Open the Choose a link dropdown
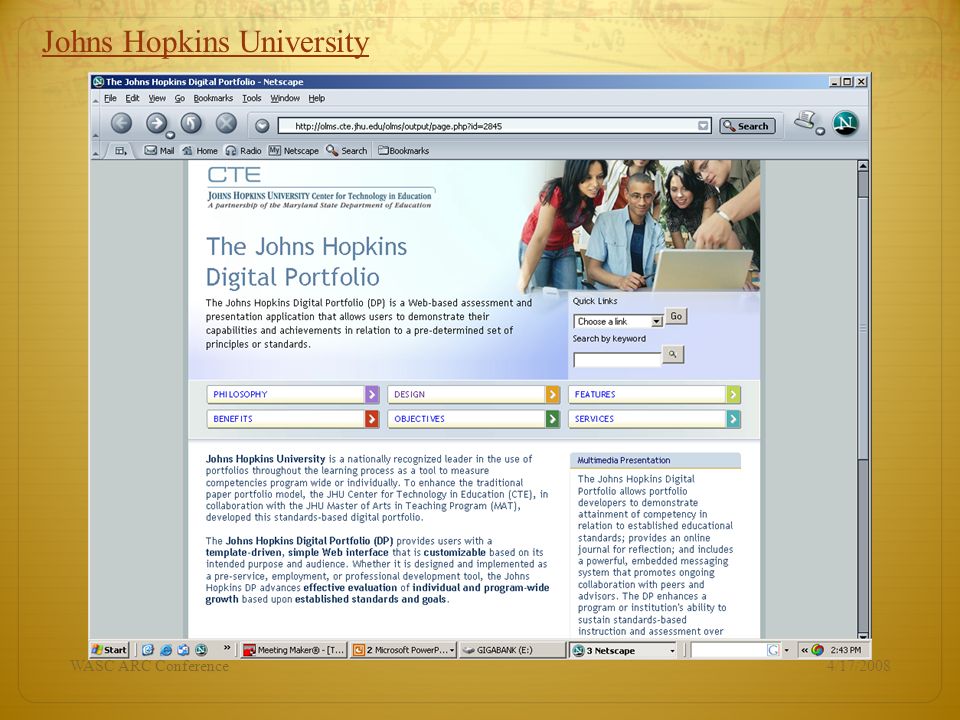The image size is (960, 720). click(x=618, y=321)
